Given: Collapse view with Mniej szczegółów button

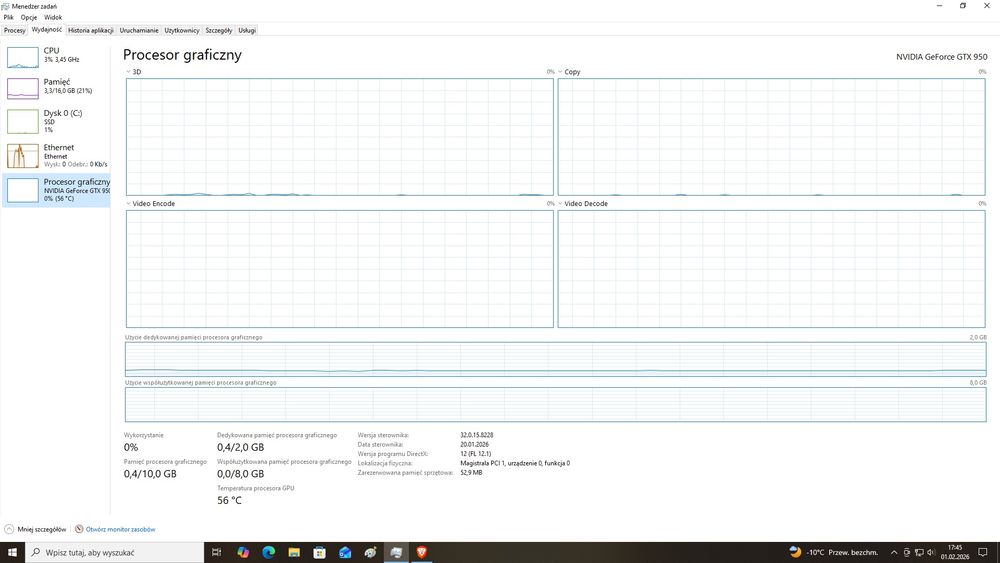Looking at the screenshot, I should pyautogui.click(x=36, y=529).
